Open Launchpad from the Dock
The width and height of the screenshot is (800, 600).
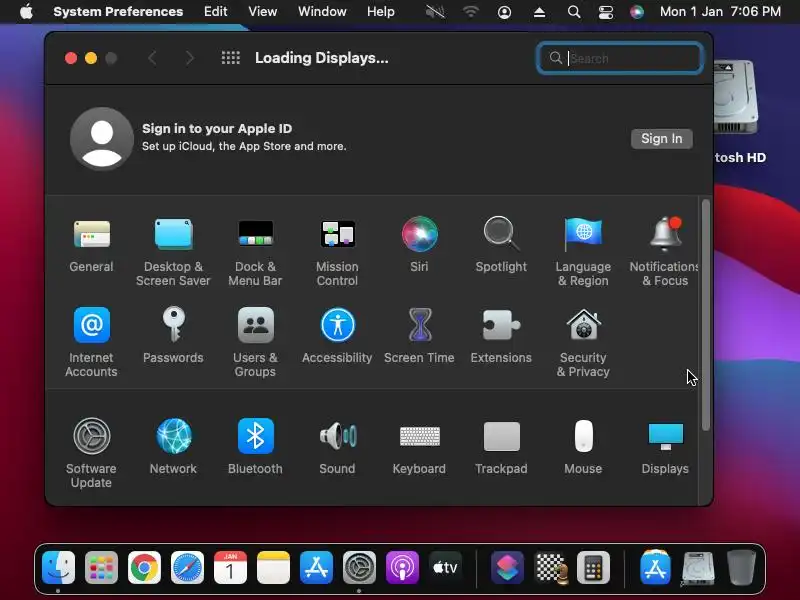tap(101, 567)
